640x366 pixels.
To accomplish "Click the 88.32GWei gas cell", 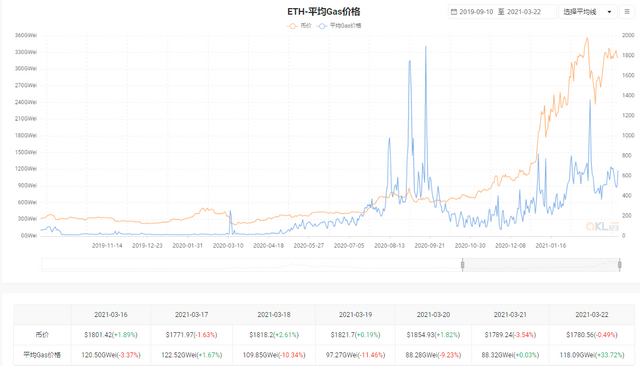I will coord(510,355).
